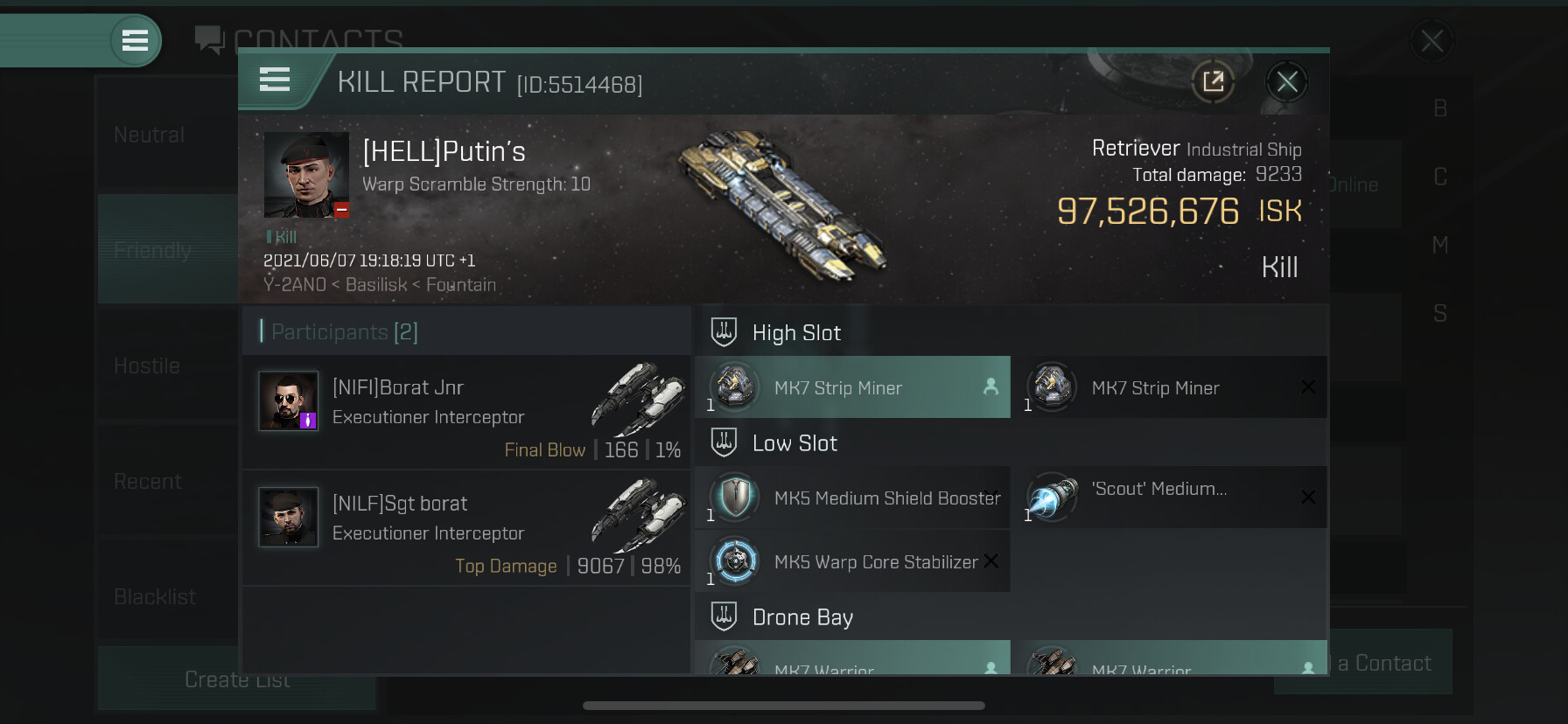Select the destroyed MK7 Strip Miner module
Viewport: 1568px width, 724px height.
1169,386
